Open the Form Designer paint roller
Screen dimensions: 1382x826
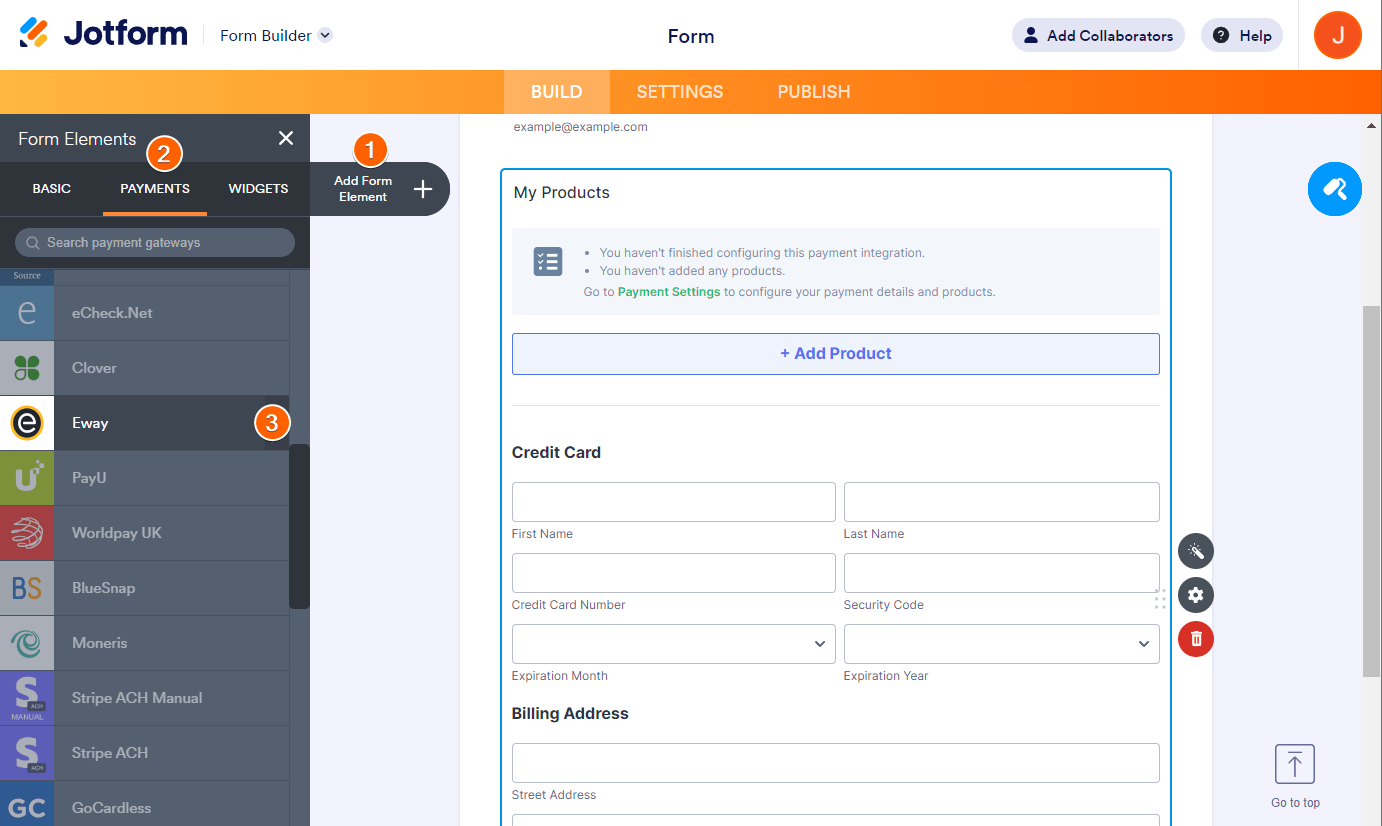click(1335, 189)
